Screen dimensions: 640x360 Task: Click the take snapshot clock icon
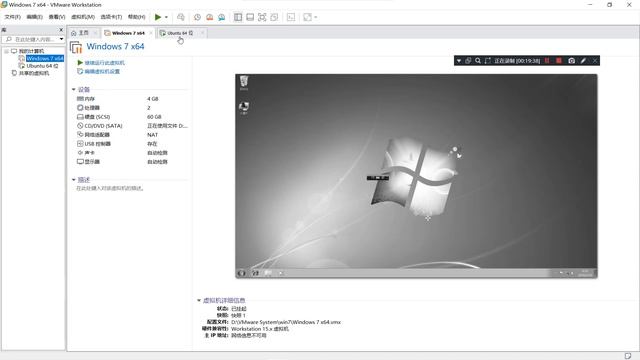[x=197, y=17]
